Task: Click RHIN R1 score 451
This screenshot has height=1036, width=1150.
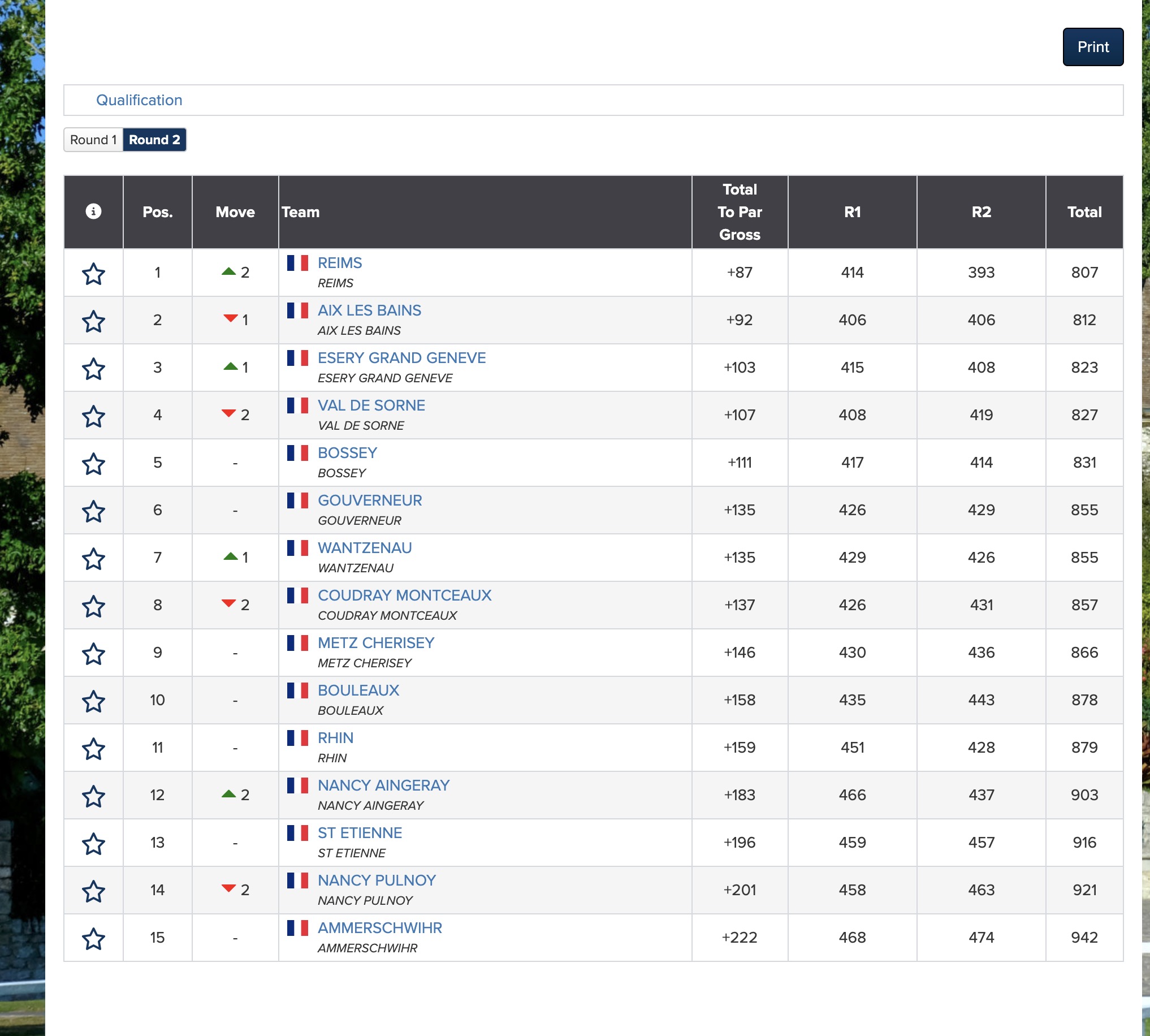Action: click(853, 748)
